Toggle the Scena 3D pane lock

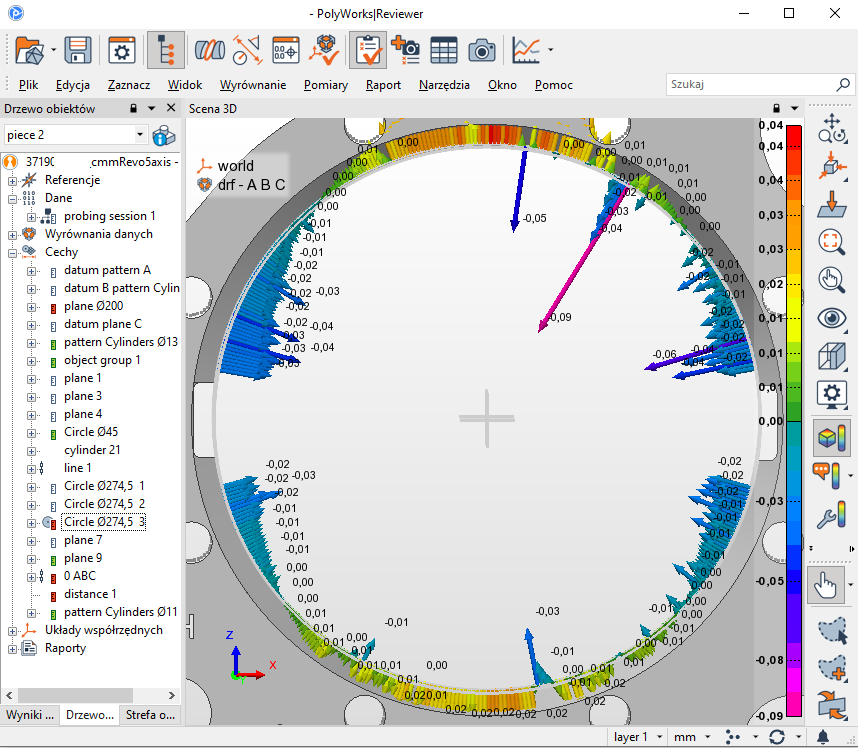point(776,108)
